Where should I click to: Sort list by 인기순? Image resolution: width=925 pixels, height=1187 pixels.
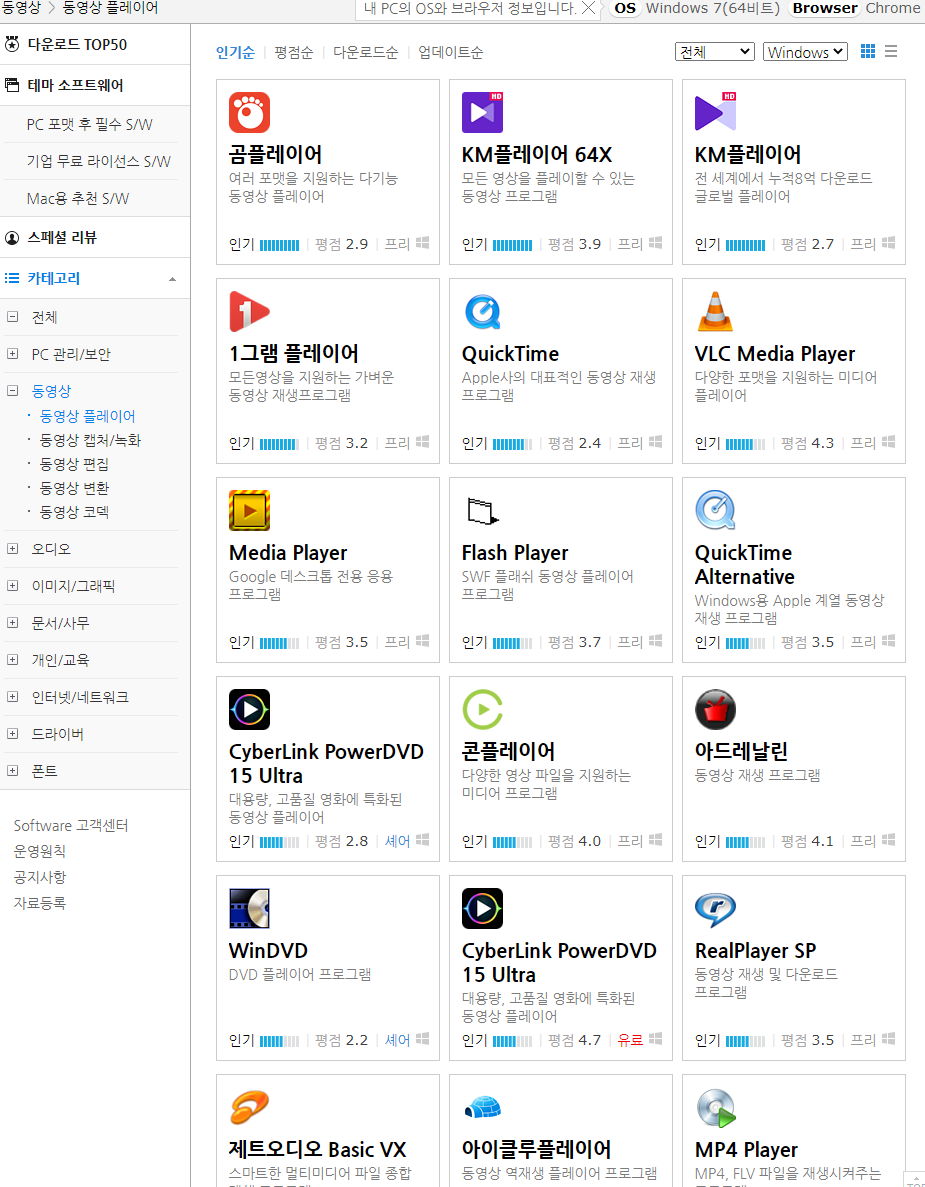[235, 52]
